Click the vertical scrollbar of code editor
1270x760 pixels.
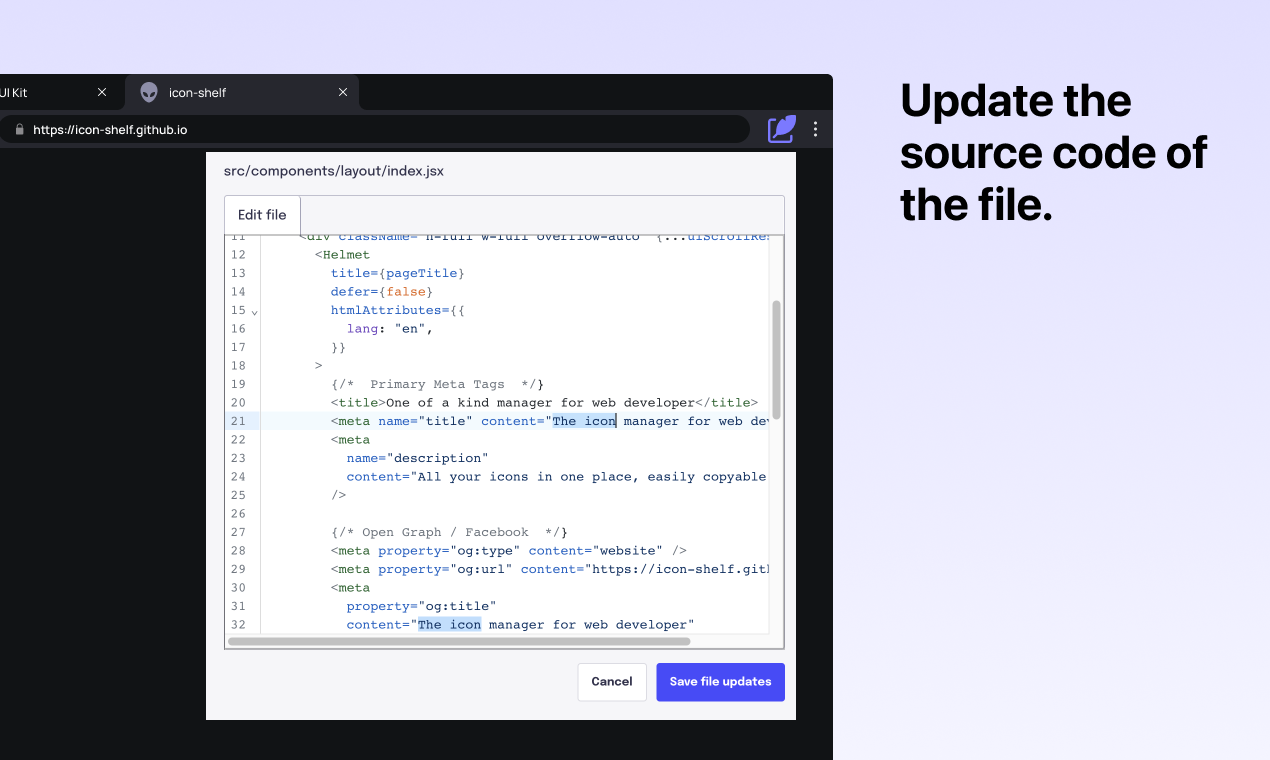click(776, 360)
